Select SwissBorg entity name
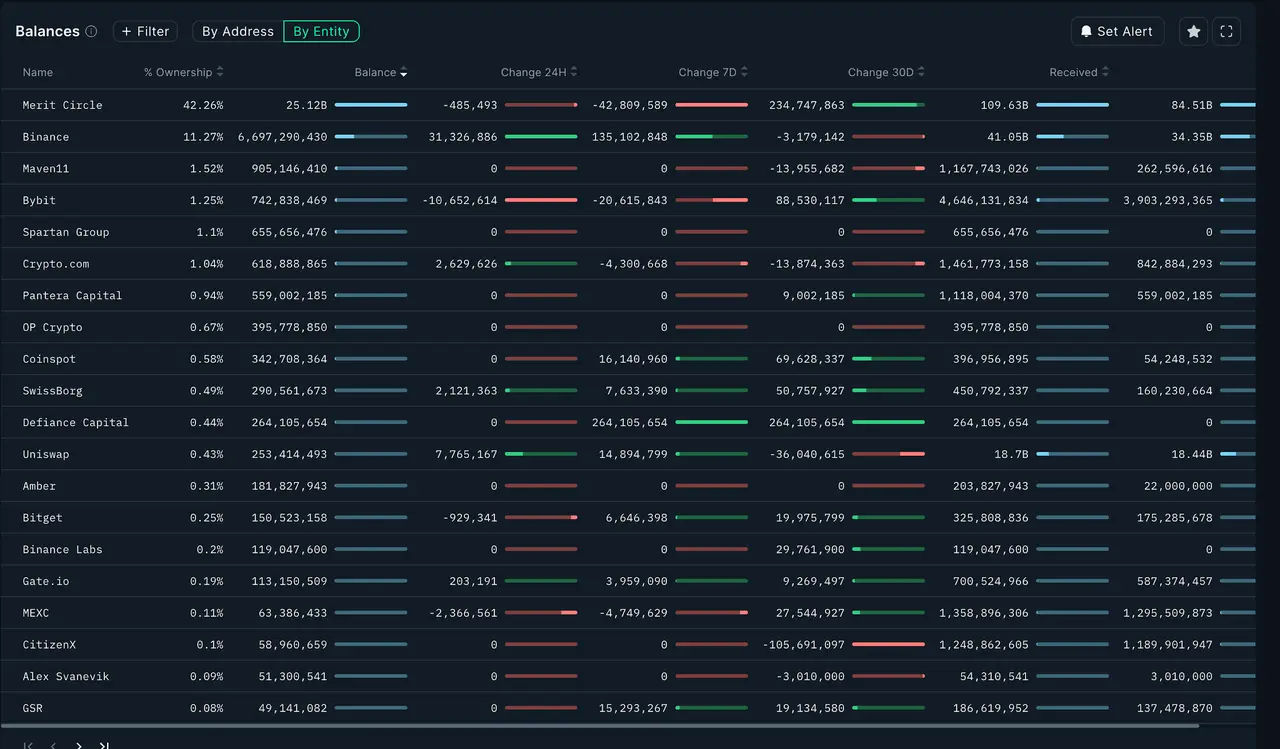This screenshot has height=749, width=1280. click(52, 391)
